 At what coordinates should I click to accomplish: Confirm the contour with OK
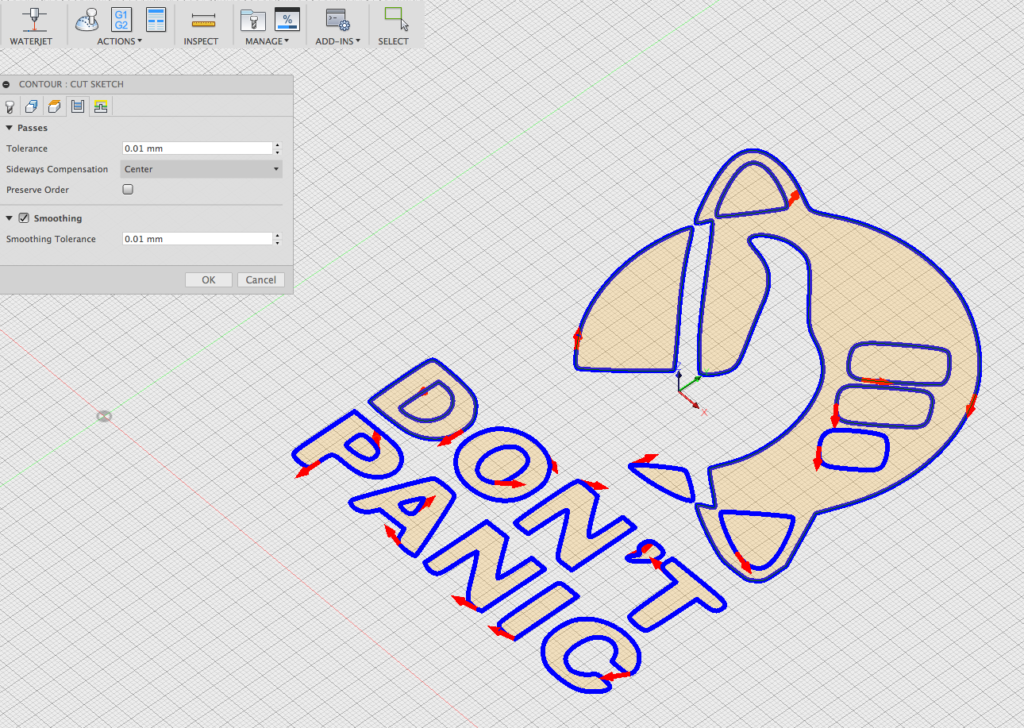pyautogui.click(x=208, y=280)
